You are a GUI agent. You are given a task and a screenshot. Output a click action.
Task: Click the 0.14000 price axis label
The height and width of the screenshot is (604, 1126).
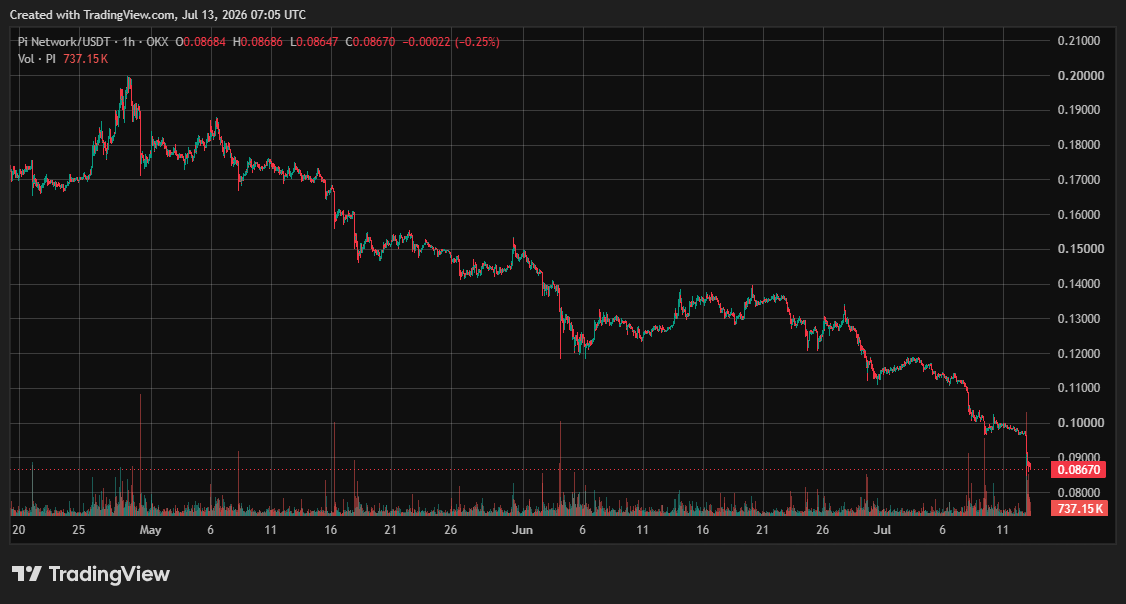pos(1079,284)
